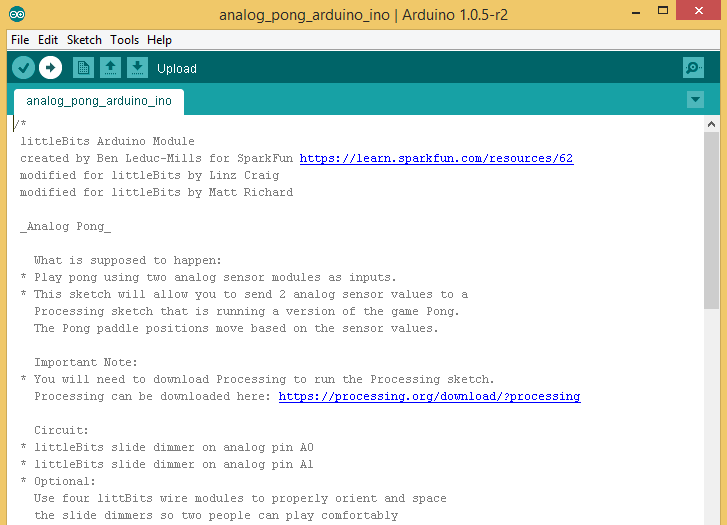The image size is (727, 525).
Task: Click the line "The Pong paddle positions move..."
Action: coord(236,328)
